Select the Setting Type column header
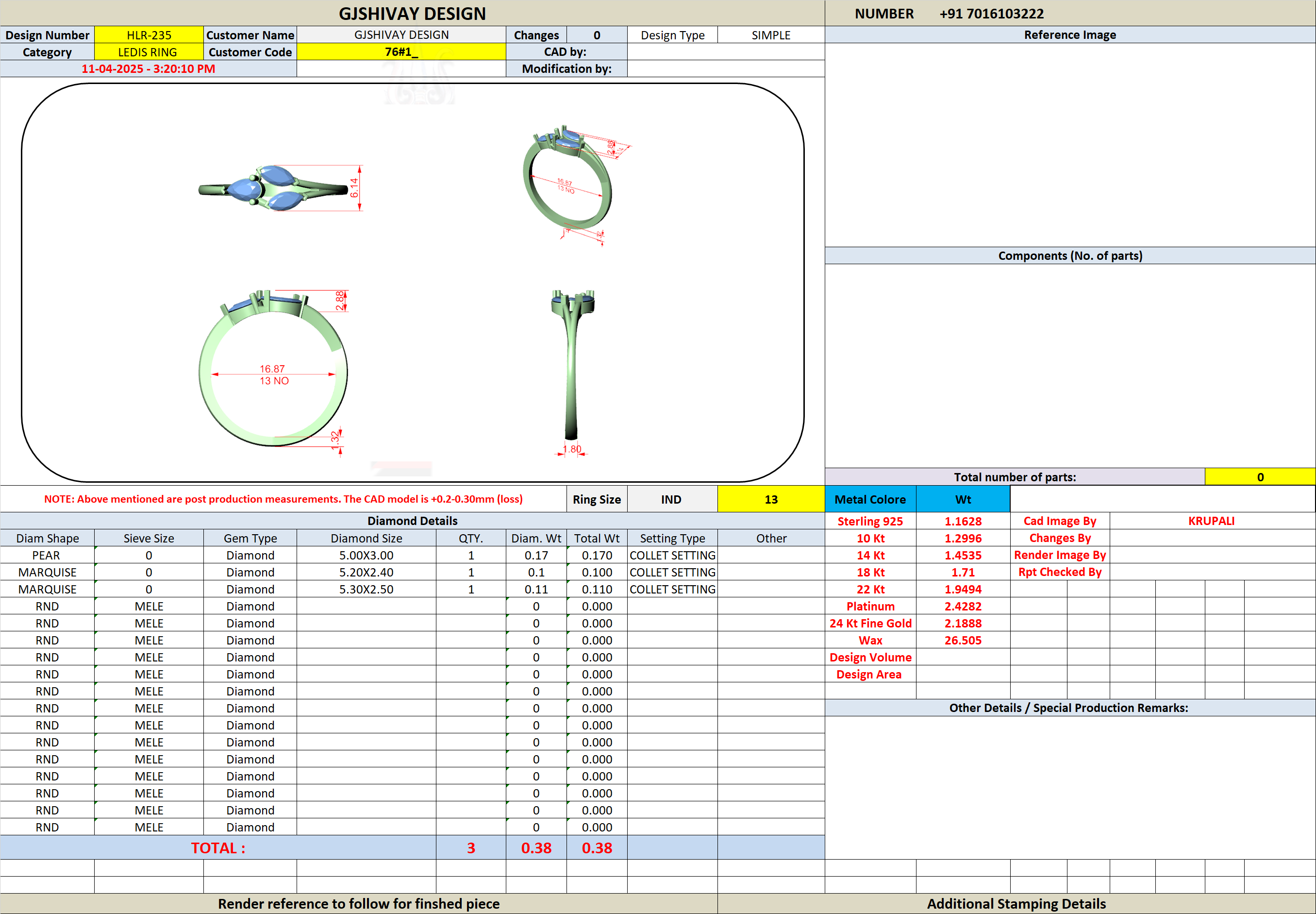 pyautogui.click(x=672, y=538)
